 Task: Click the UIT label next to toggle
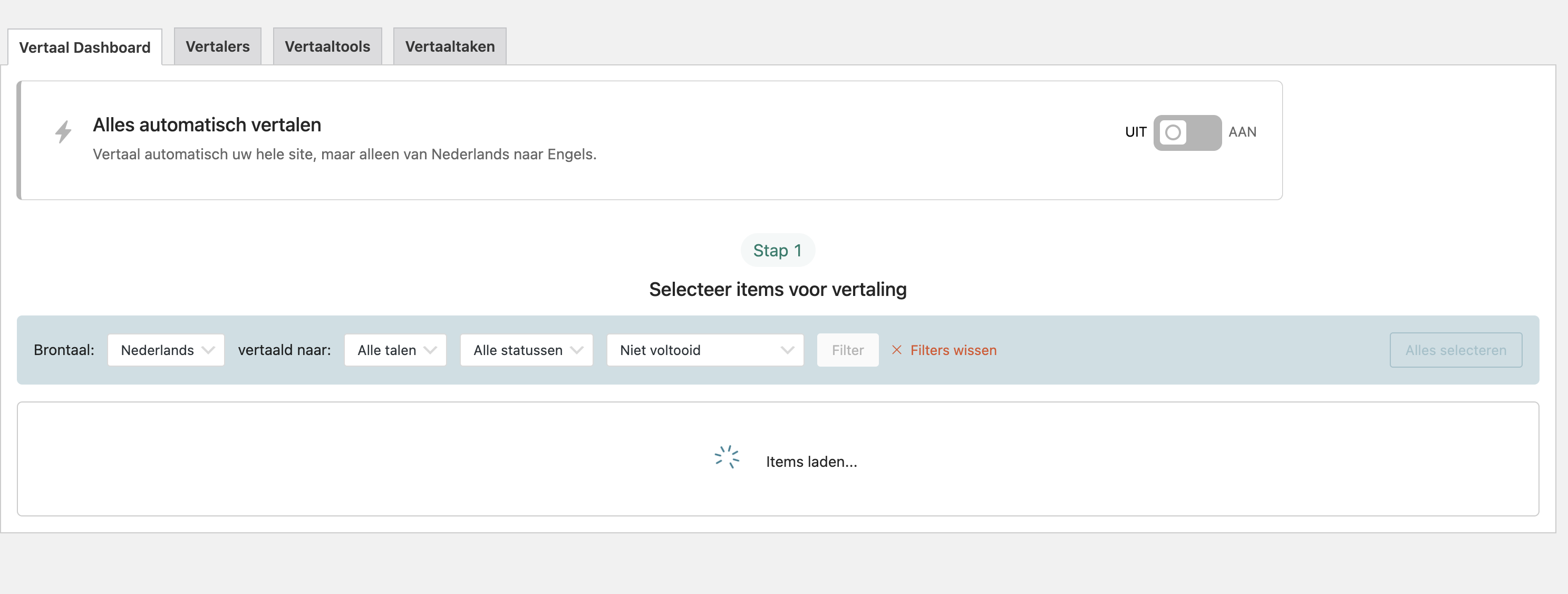(1135, 131)
